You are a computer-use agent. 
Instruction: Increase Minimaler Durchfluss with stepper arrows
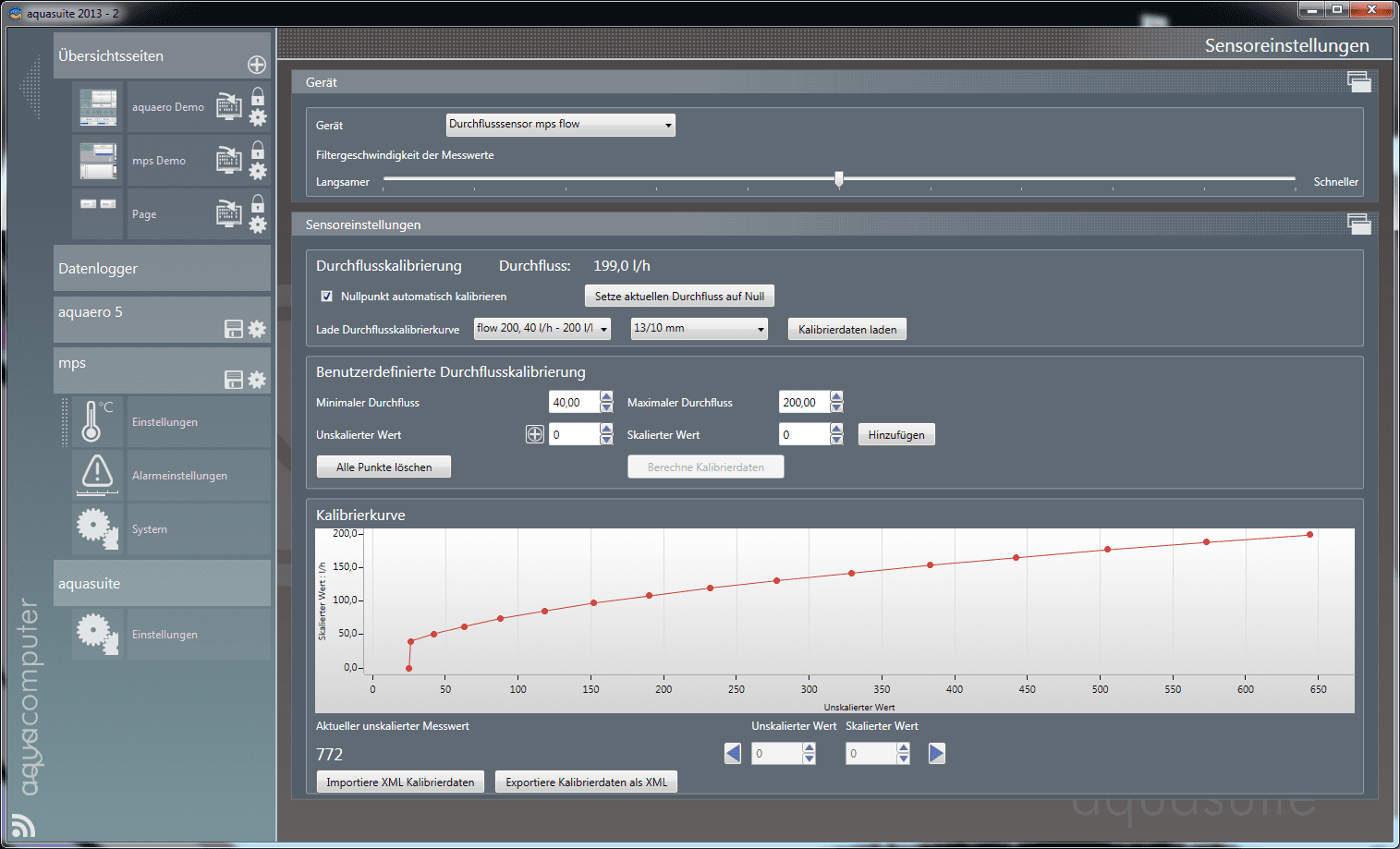tap(606, 396)
